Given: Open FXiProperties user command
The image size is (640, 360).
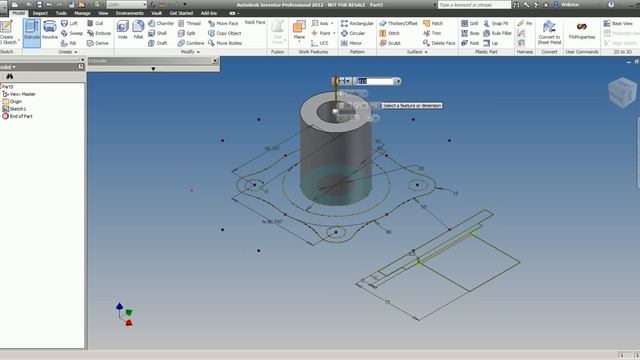Looking at the screenshot, I should coord(582,31).
